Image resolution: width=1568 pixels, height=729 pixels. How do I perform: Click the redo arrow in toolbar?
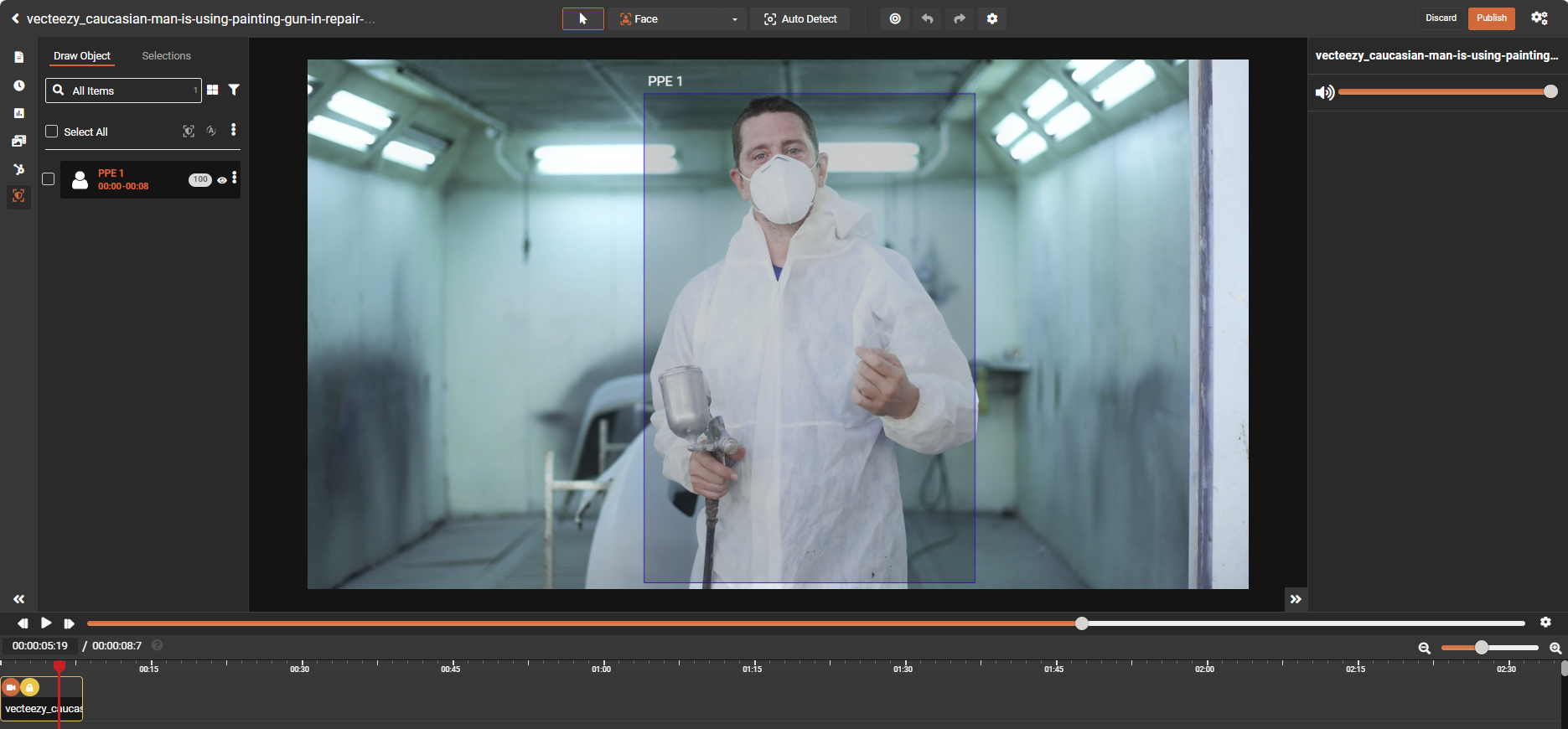point(960,18)
